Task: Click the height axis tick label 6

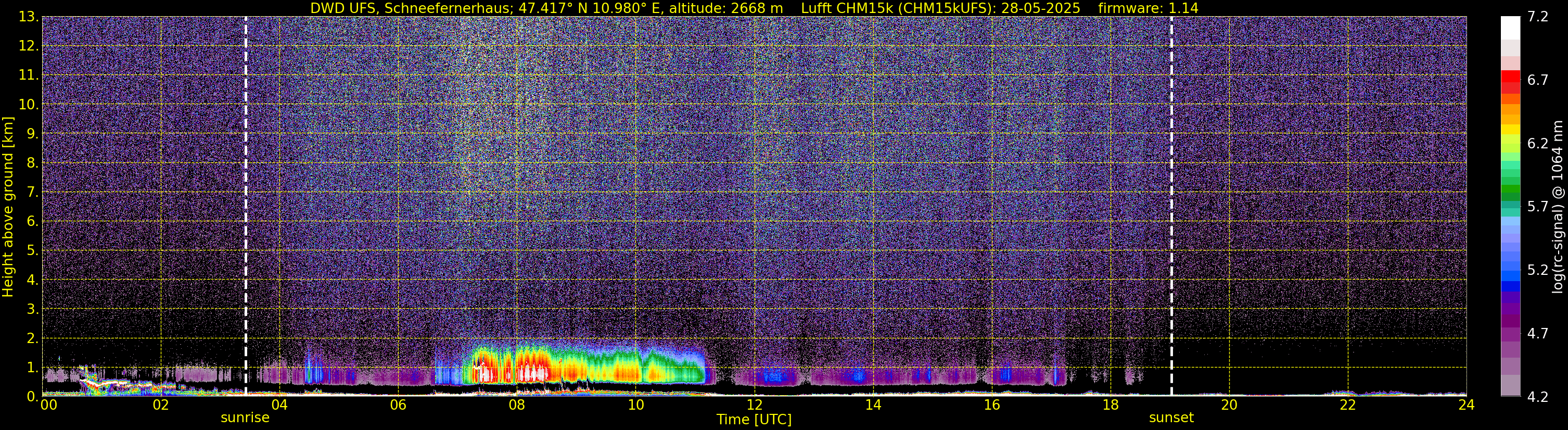Action: tap(33, 222)
